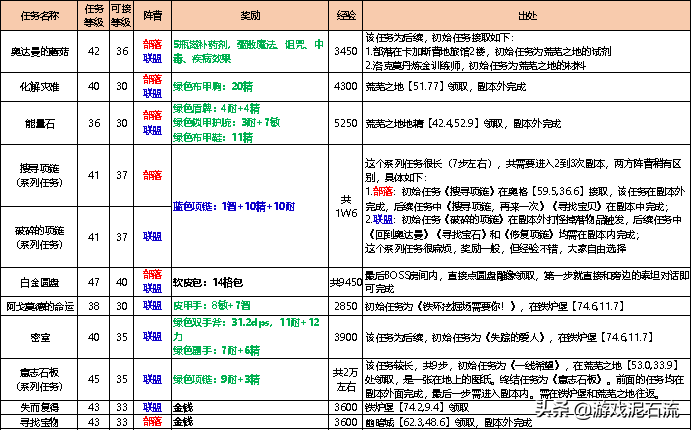Click the experience value 3900

(x=346, y=337)
